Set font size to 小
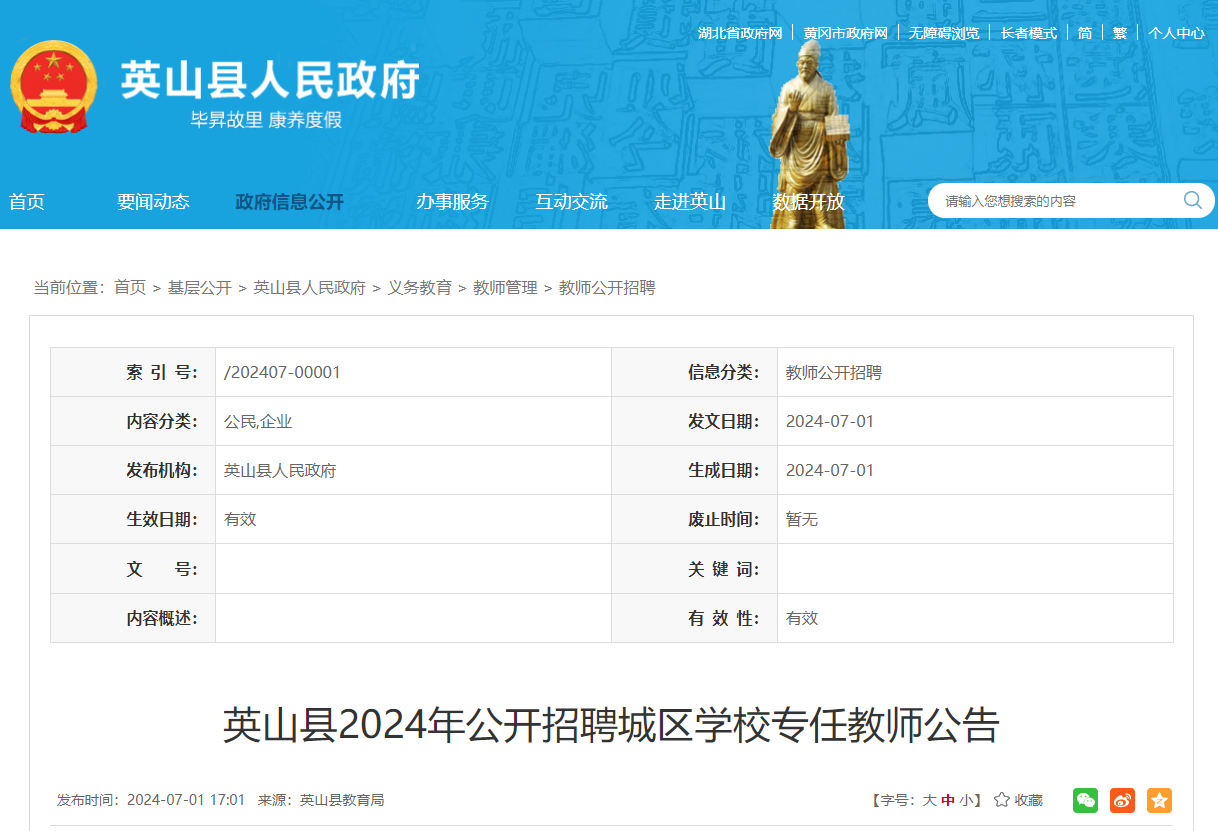This screenshot has height=831, width=1218. point(965,800)
